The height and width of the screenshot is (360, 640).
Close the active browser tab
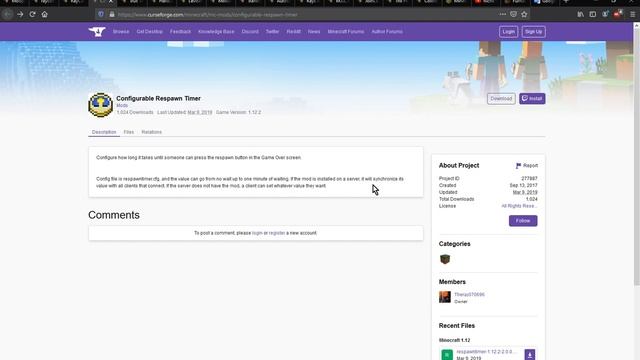111,2
